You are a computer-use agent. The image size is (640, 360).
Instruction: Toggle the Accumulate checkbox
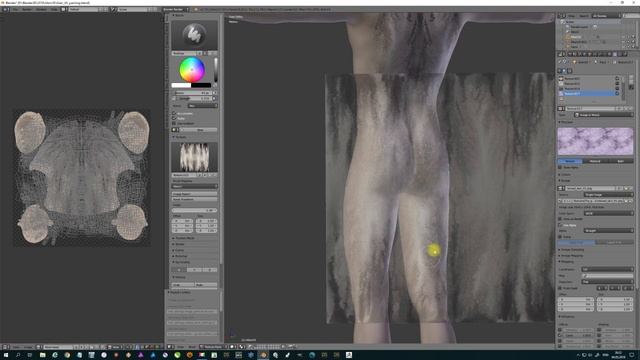point(174,113)
